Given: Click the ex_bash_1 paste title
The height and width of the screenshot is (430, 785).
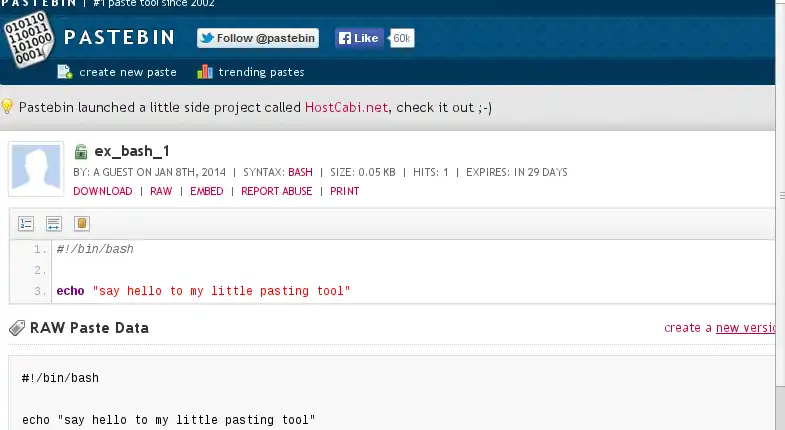Looking at the screenshot, I should click(132, 151).
